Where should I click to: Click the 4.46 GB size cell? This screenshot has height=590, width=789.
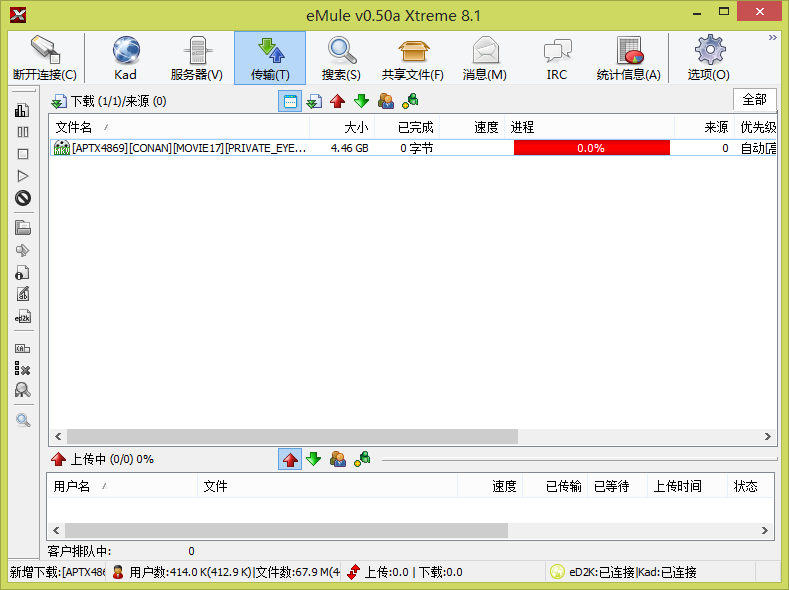349,148
